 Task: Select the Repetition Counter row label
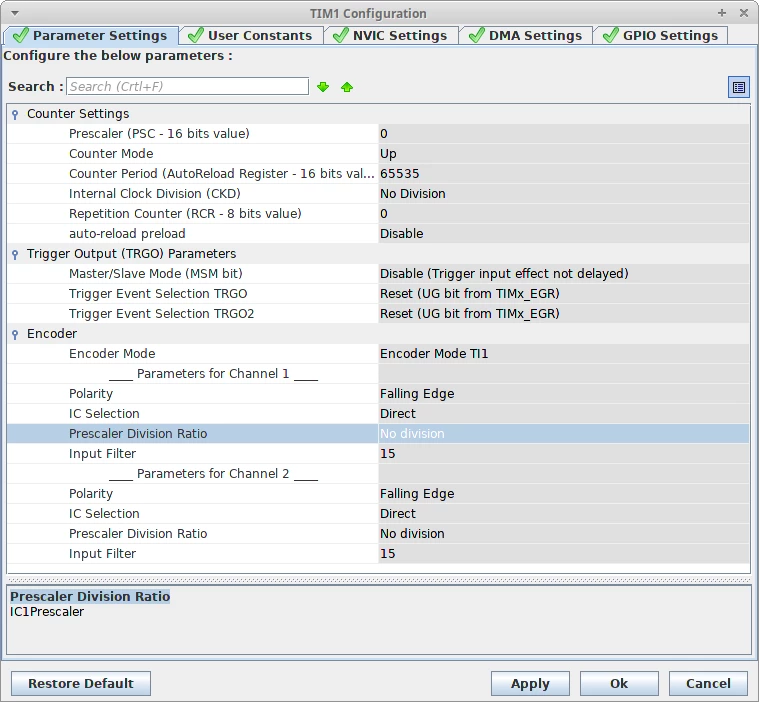(x=185, y=214)
